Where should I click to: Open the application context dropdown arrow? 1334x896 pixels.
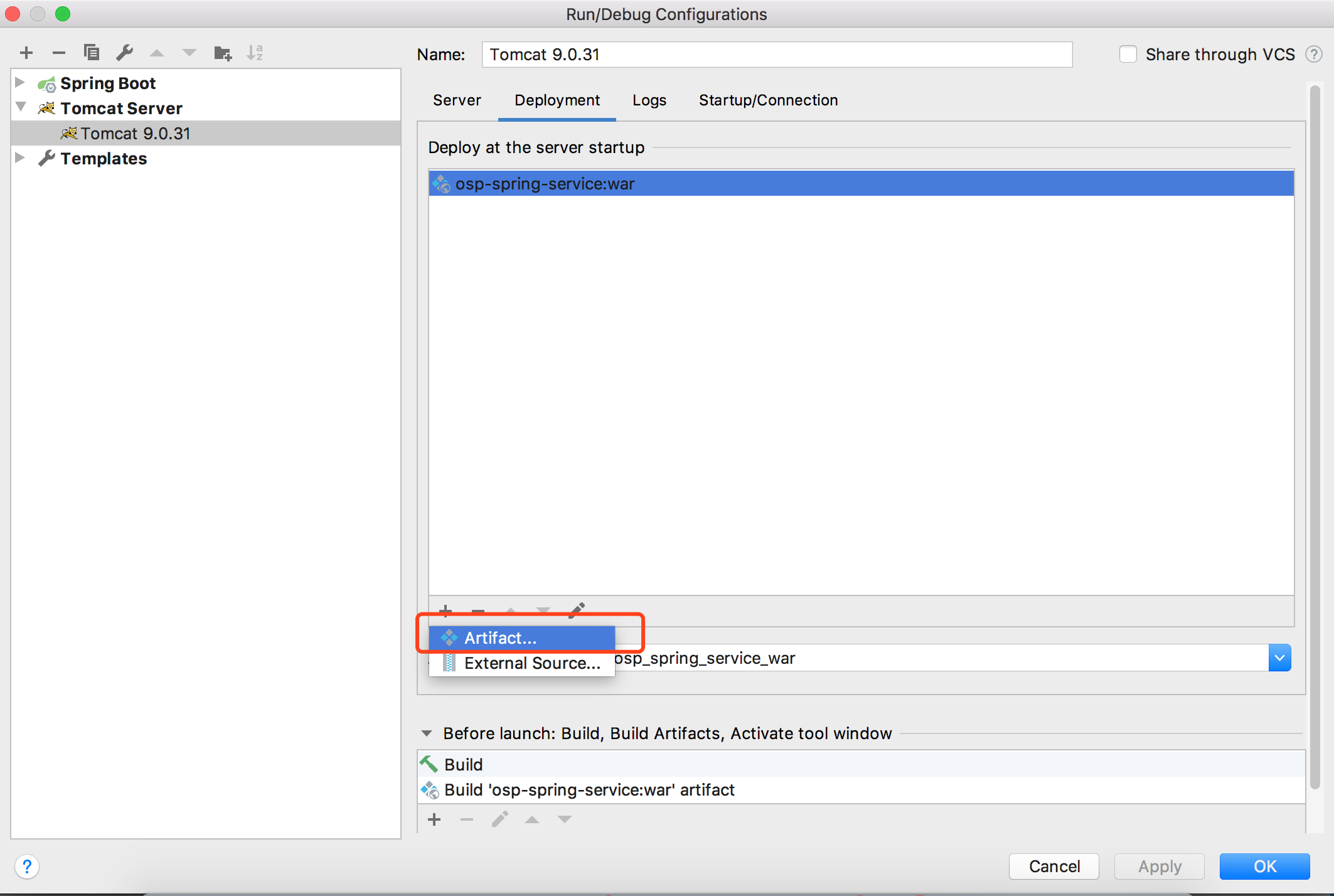point(1279,658)
